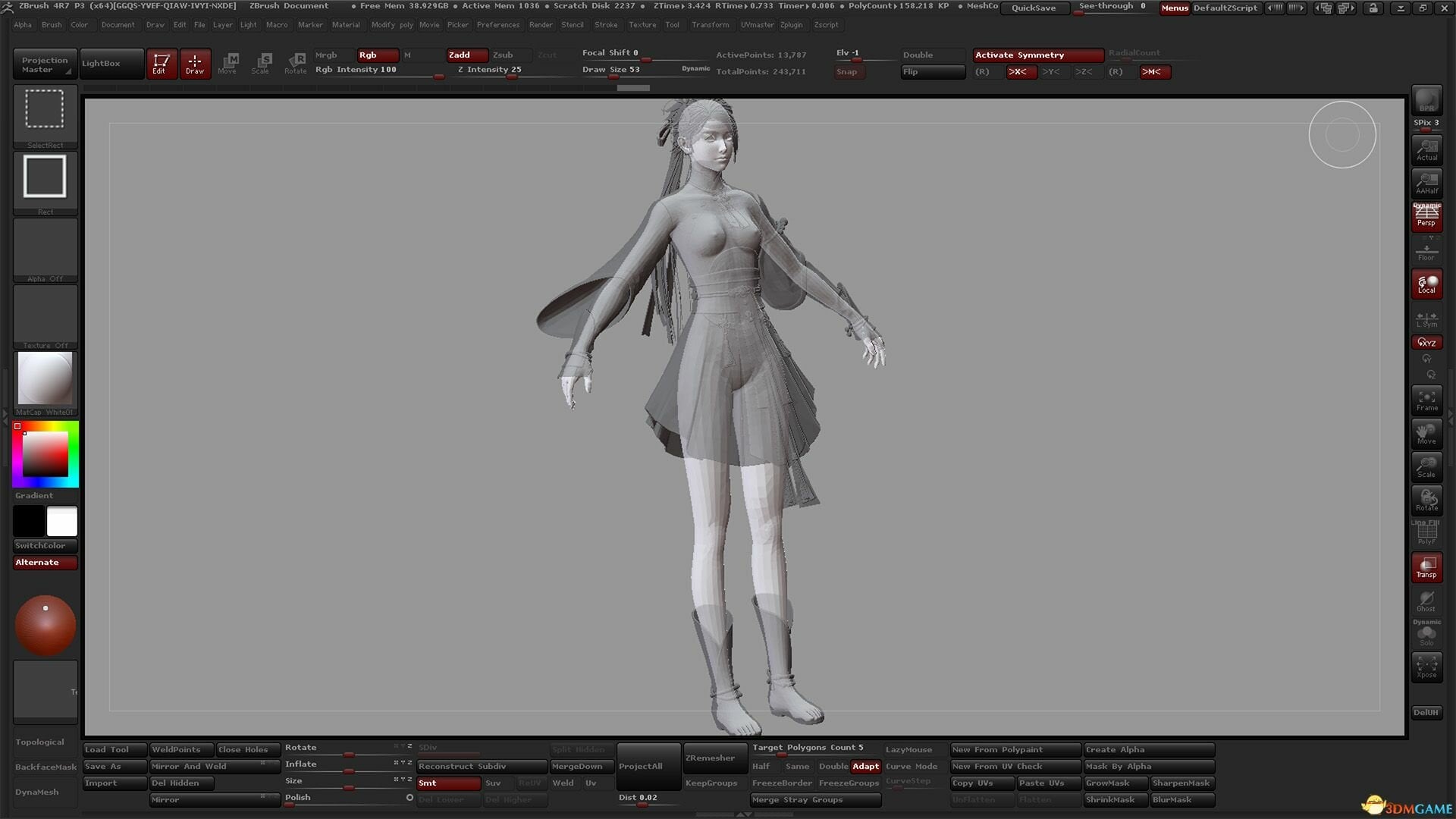
Task: Open the SelectRect brush thumbnail
Action: (45, 116)
